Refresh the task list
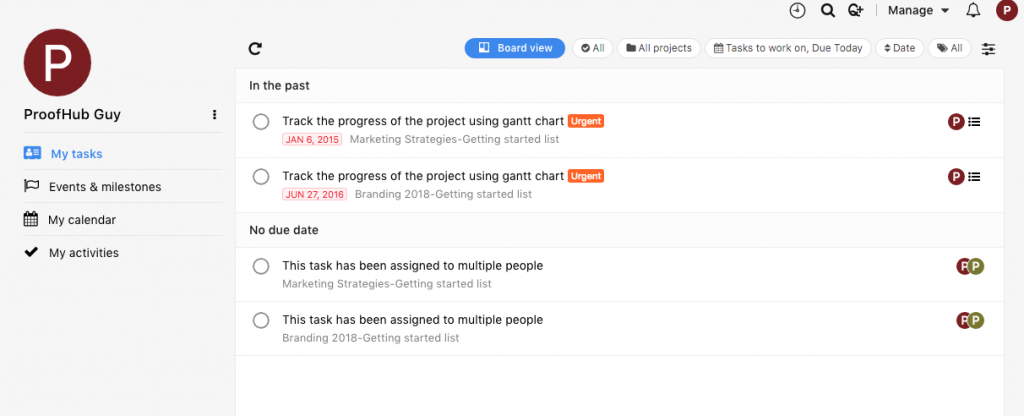The height and width of the screenshot is (416, 1024). [x=255, y=48]
